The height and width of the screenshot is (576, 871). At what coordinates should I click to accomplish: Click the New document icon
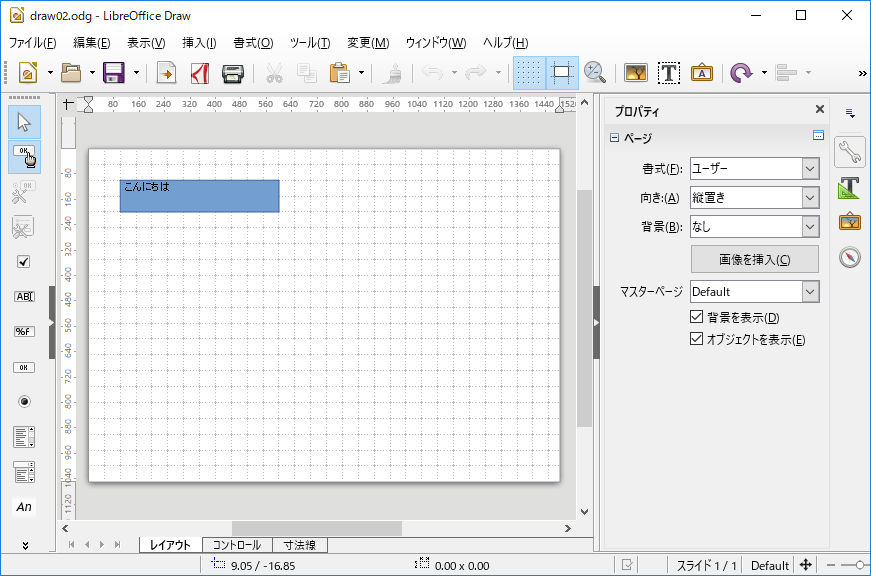pos(28,73)
